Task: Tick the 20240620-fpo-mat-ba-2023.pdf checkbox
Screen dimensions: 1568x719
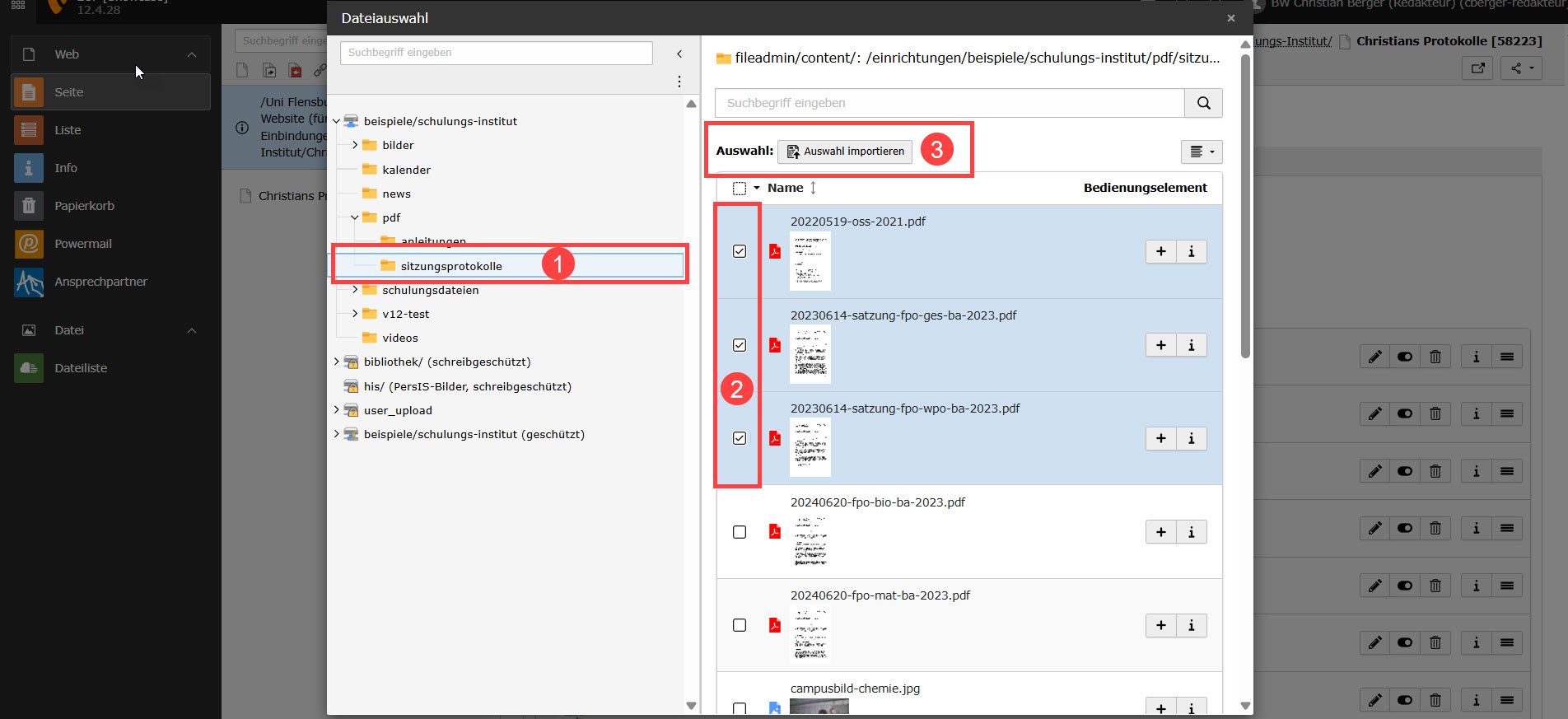Action: click(x=740, y=625)
